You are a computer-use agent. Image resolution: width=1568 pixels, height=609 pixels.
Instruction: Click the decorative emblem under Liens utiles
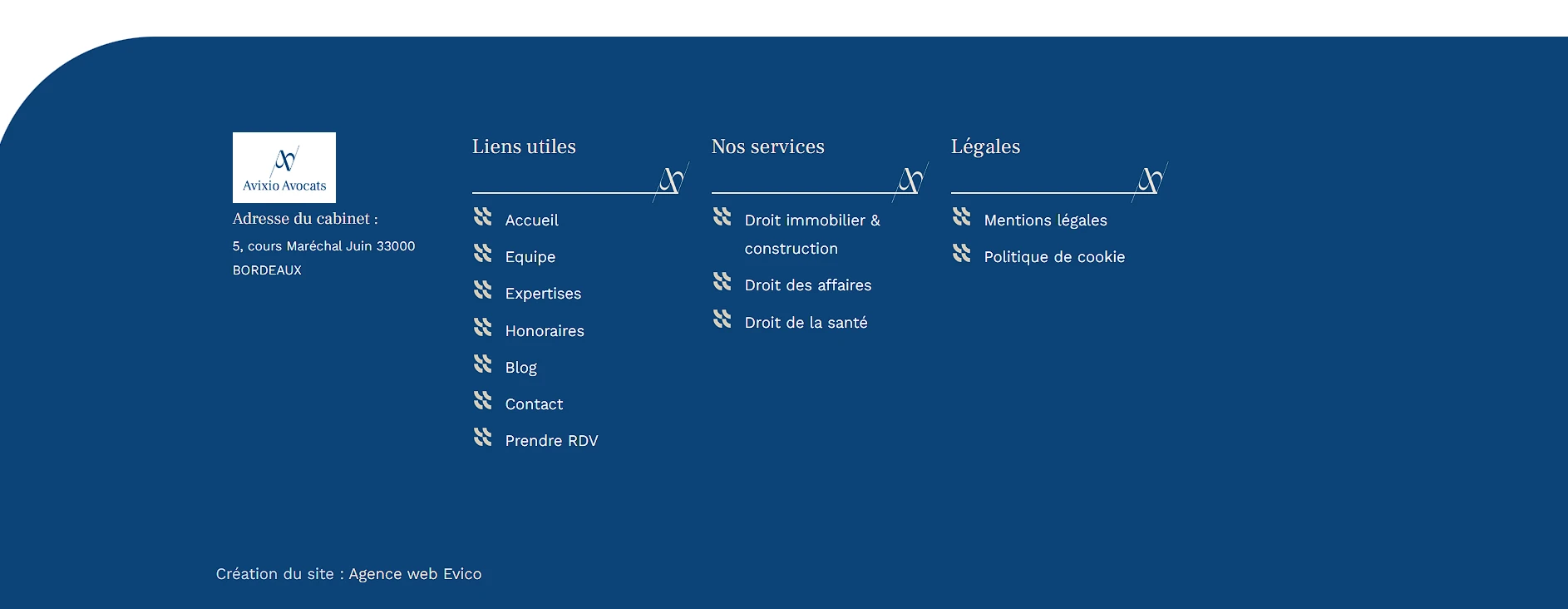(671, 181)
